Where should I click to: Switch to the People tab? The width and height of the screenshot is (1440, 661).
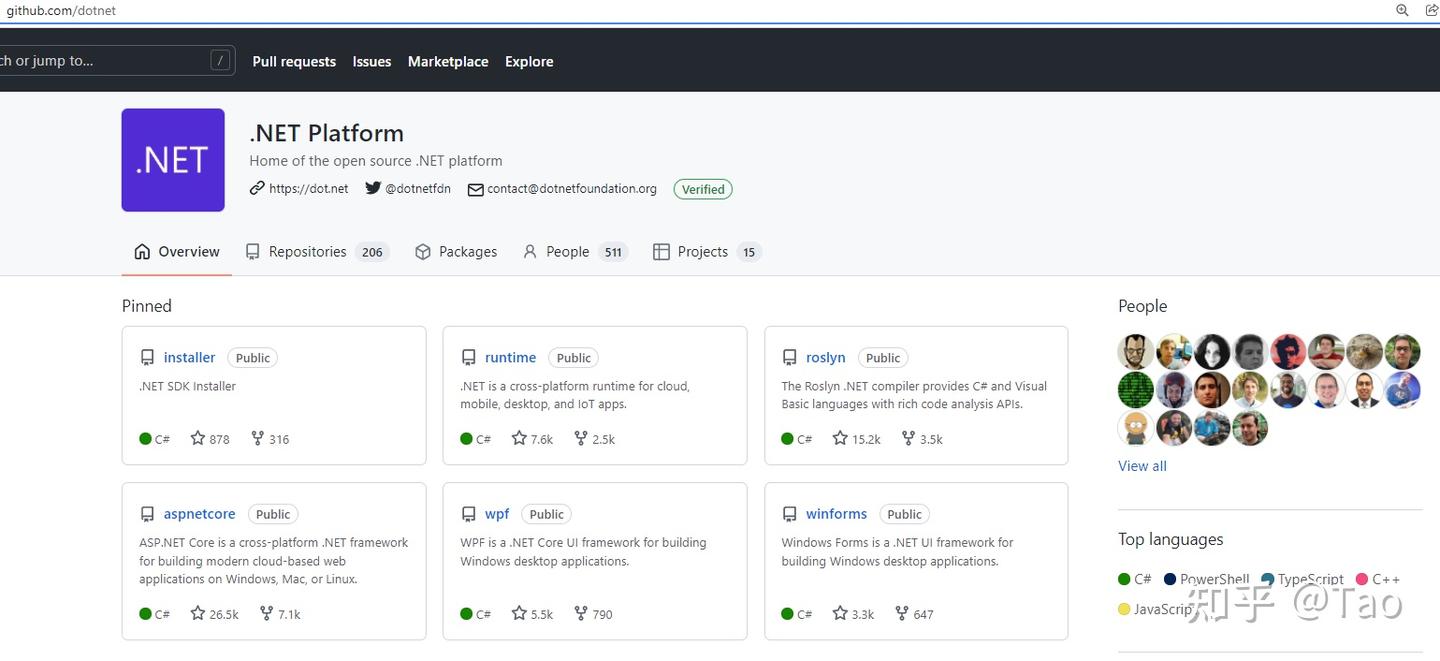[x=575, y=252]
